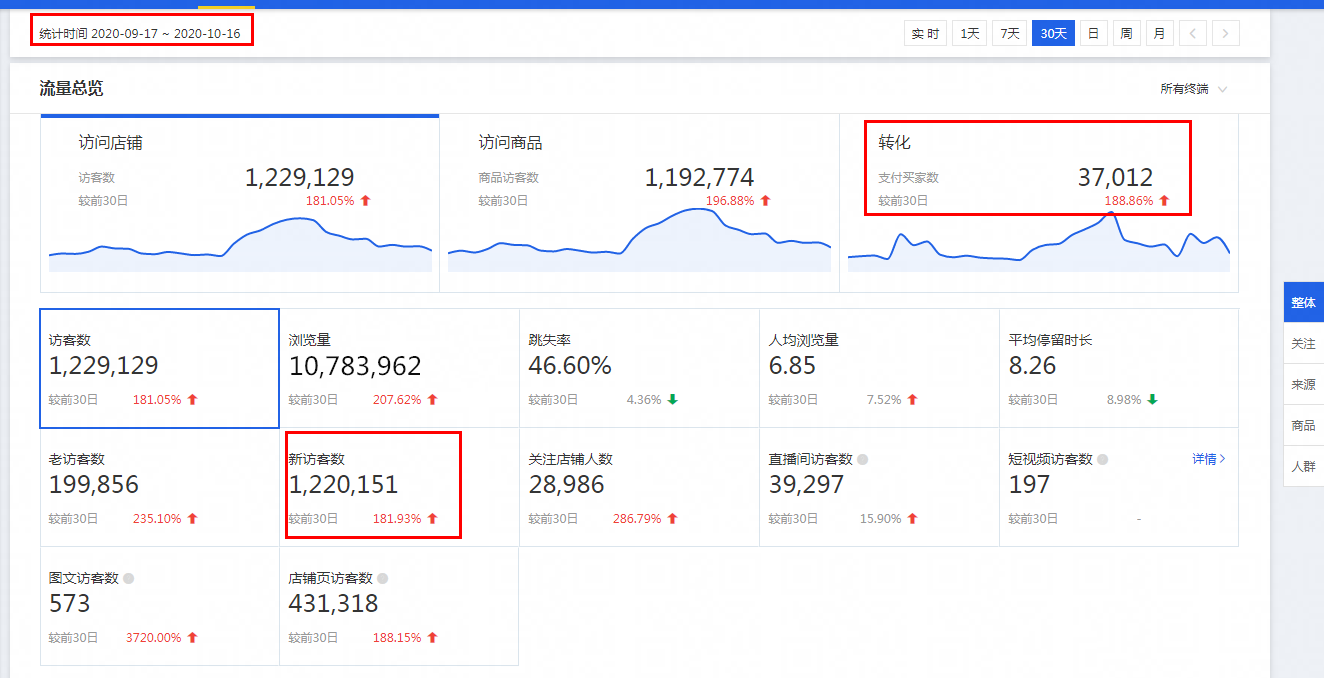Click info icon beside 店铺页访客数
1324x678 pixels.
coord(382,578)
